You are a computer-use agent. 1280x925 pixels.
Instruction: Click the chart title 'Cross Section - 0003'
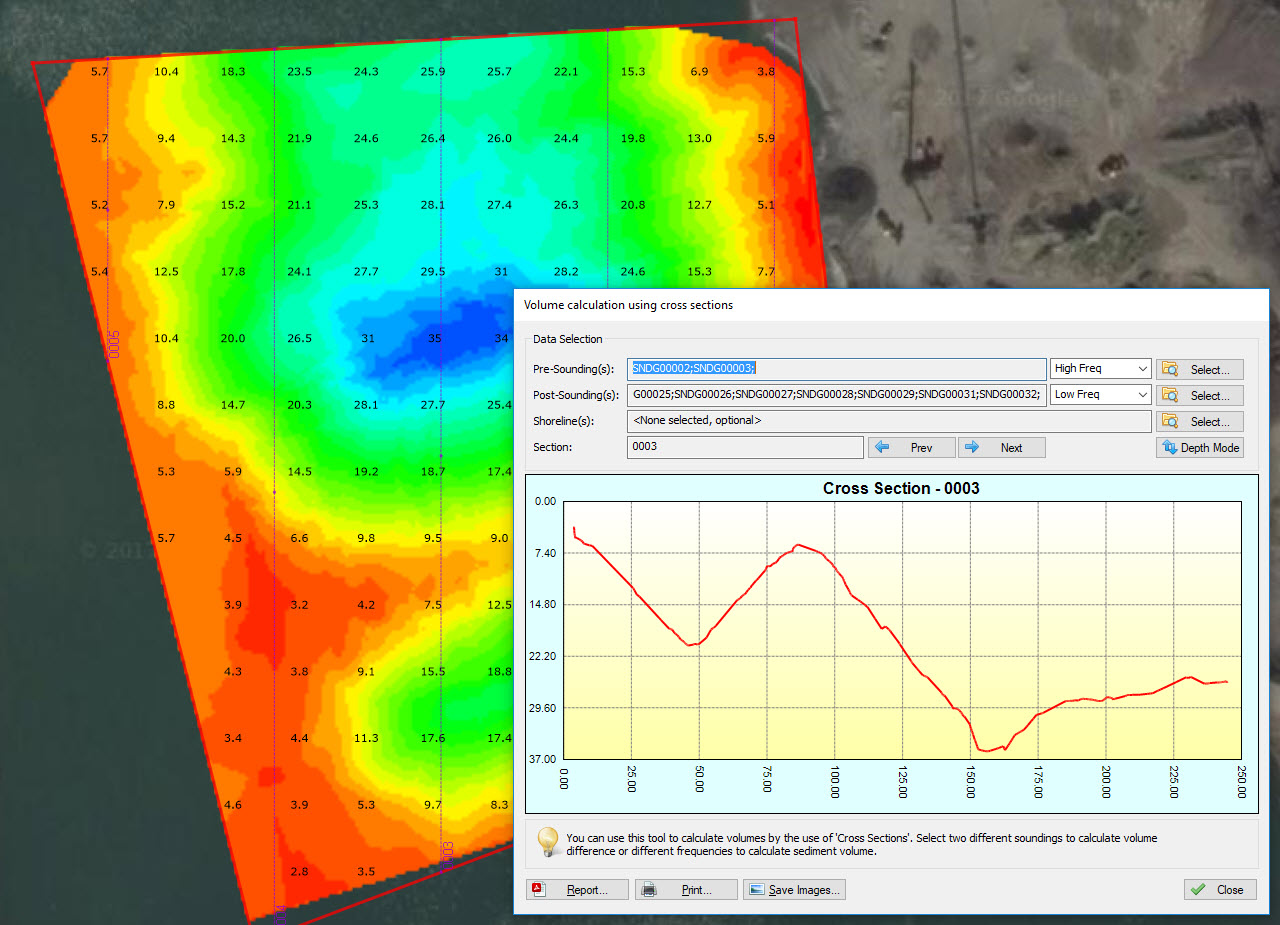click(901, 488)
